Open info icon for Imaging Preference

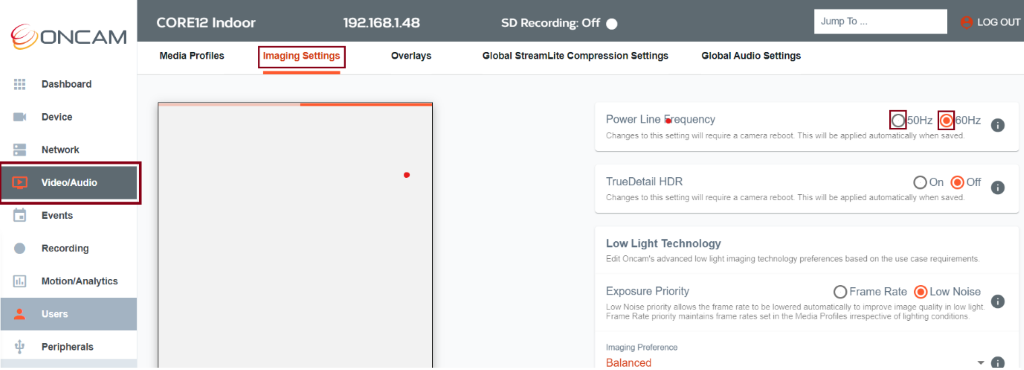(x=997, y=363)
